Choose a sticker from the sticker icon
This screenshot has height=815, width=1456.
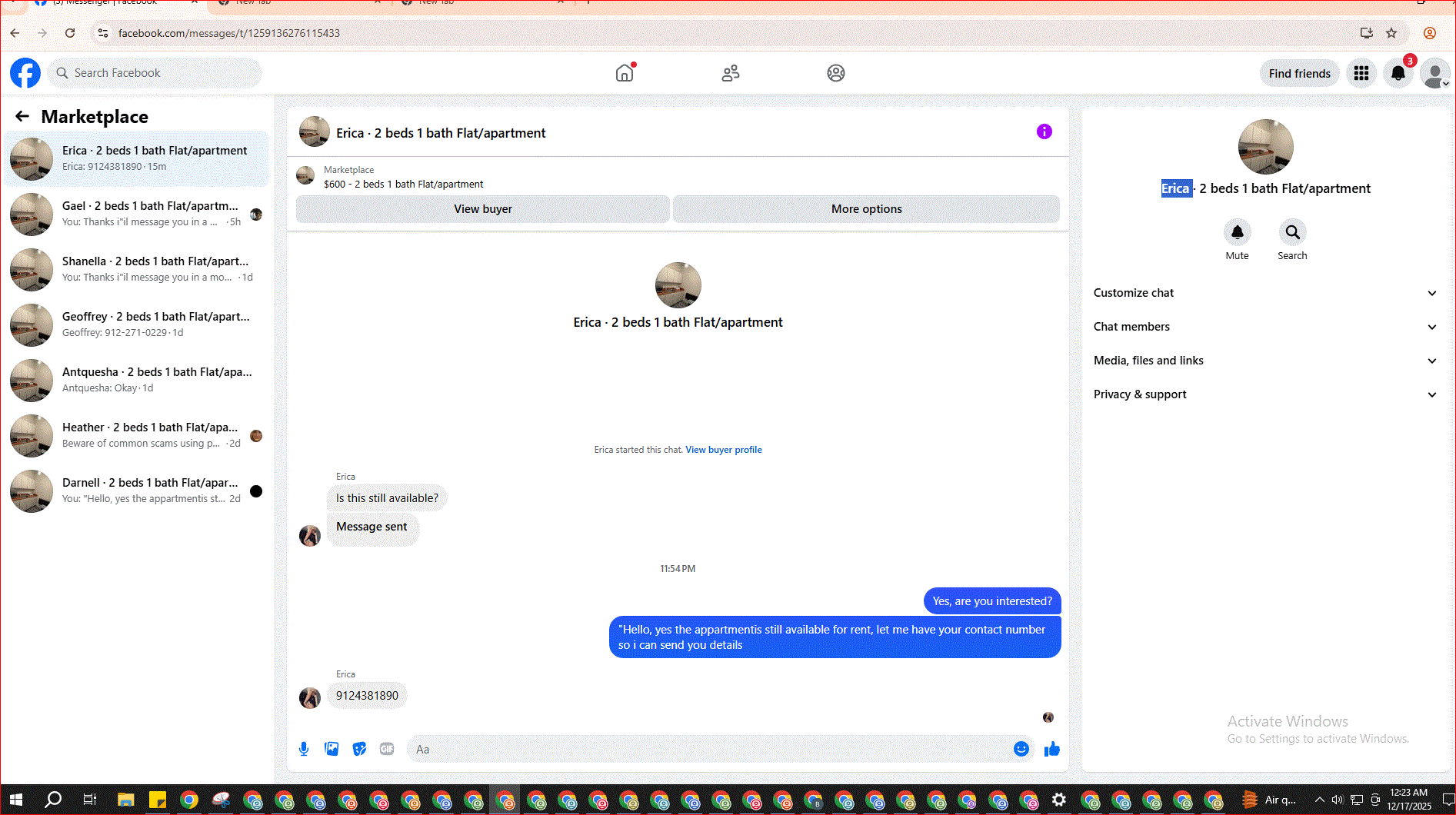point(359,749)
